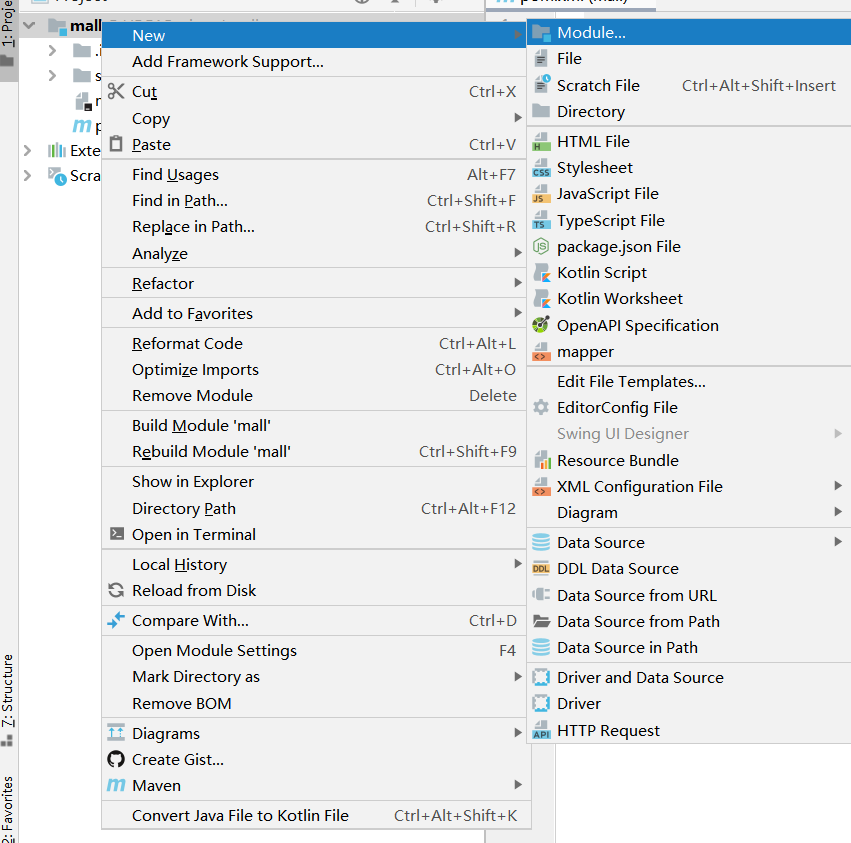
Task: Click the mapper template icon
Action: tap(541, 352)
